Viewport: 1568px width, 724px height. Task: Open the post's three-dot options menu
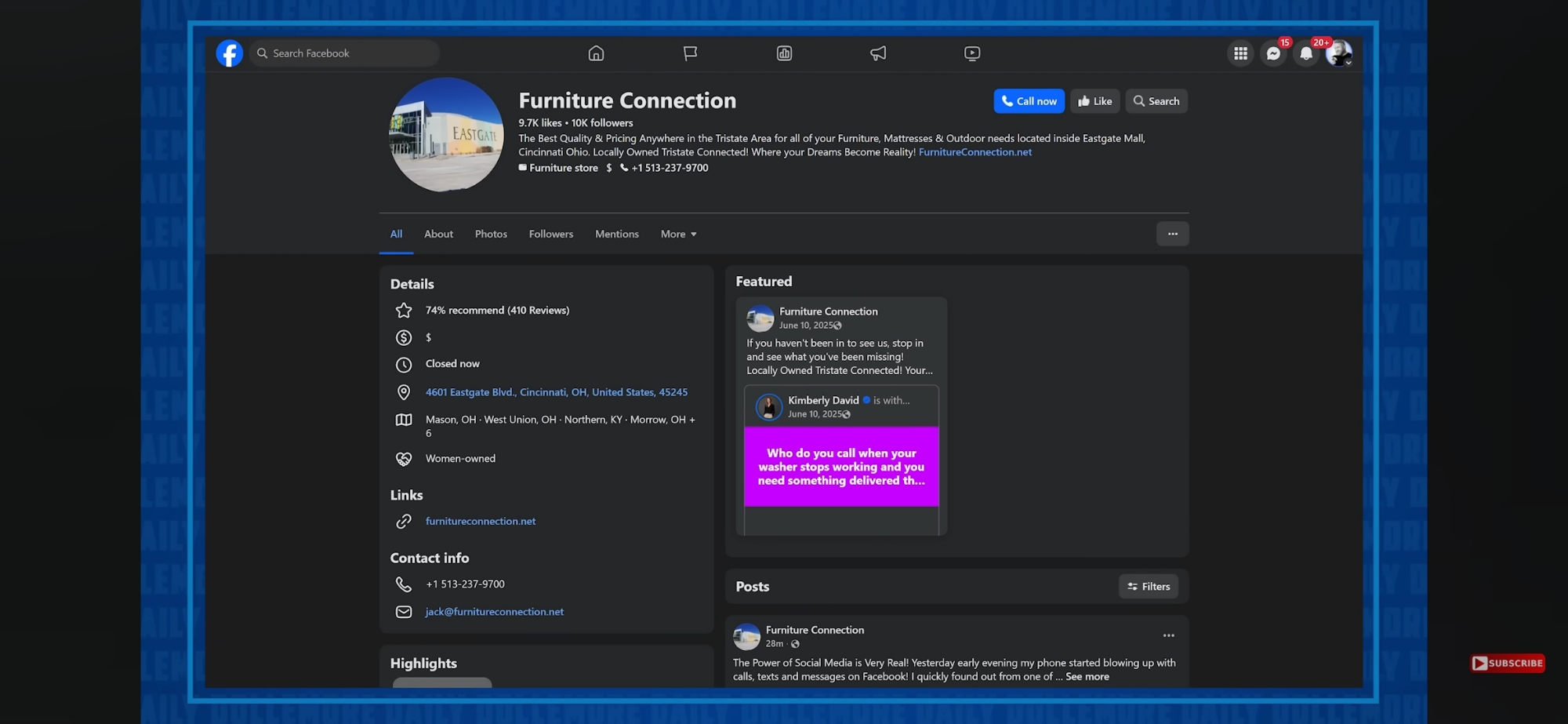coord(1168,635)
